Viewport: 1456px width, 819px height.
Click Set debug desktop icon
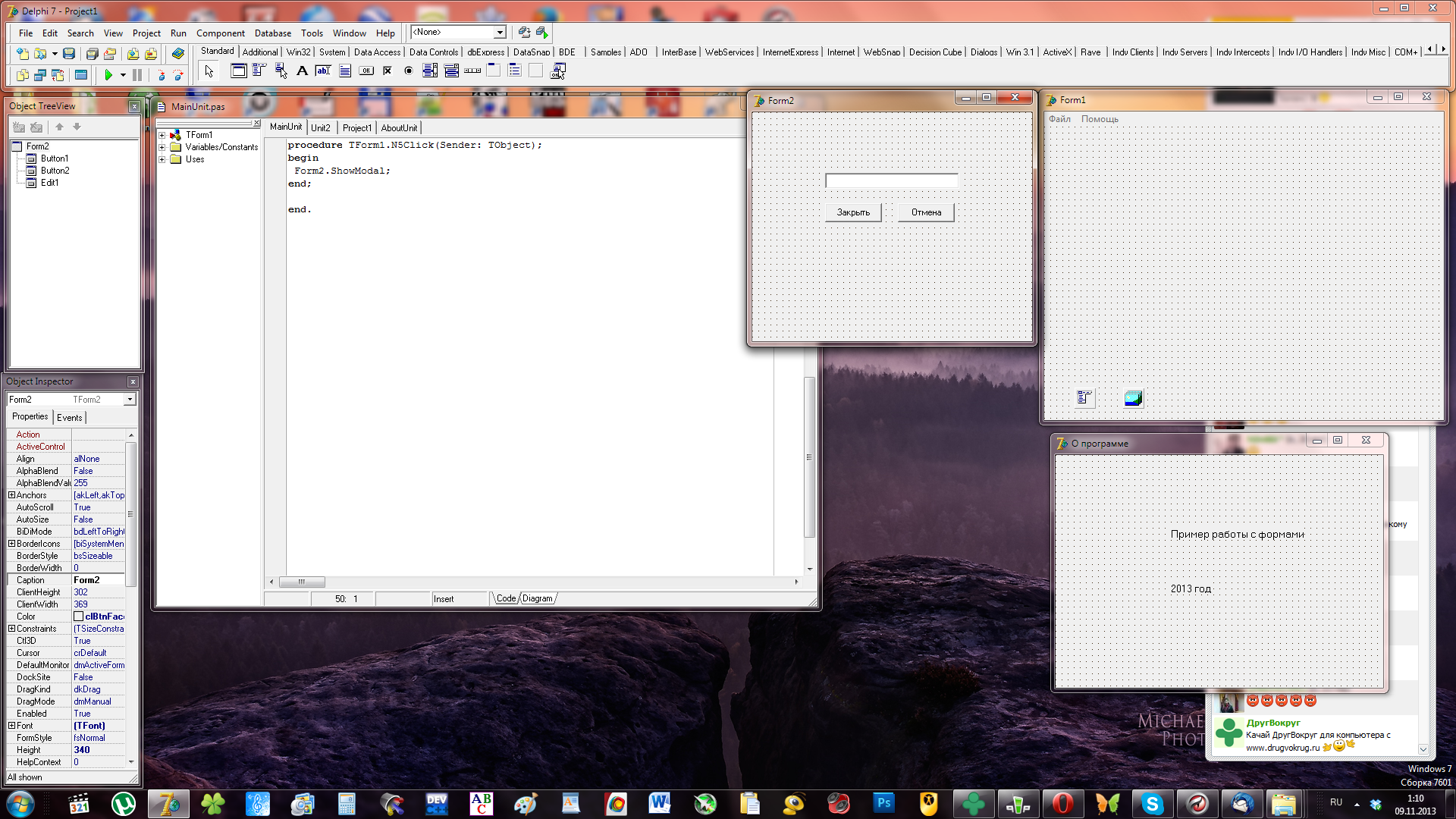pos(542,33)
